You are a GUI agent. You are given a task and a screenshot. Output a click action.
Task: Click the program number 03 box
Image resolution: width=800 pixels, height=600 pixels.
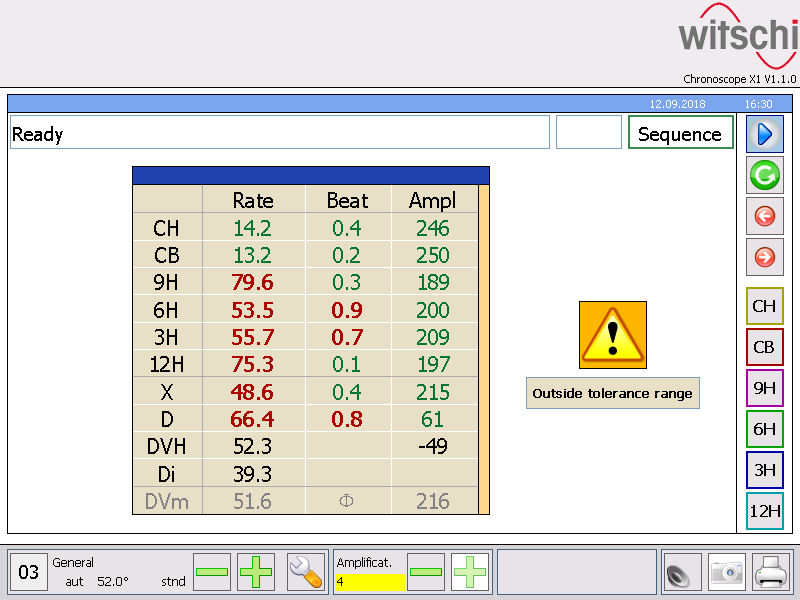(x=30, y=572)
